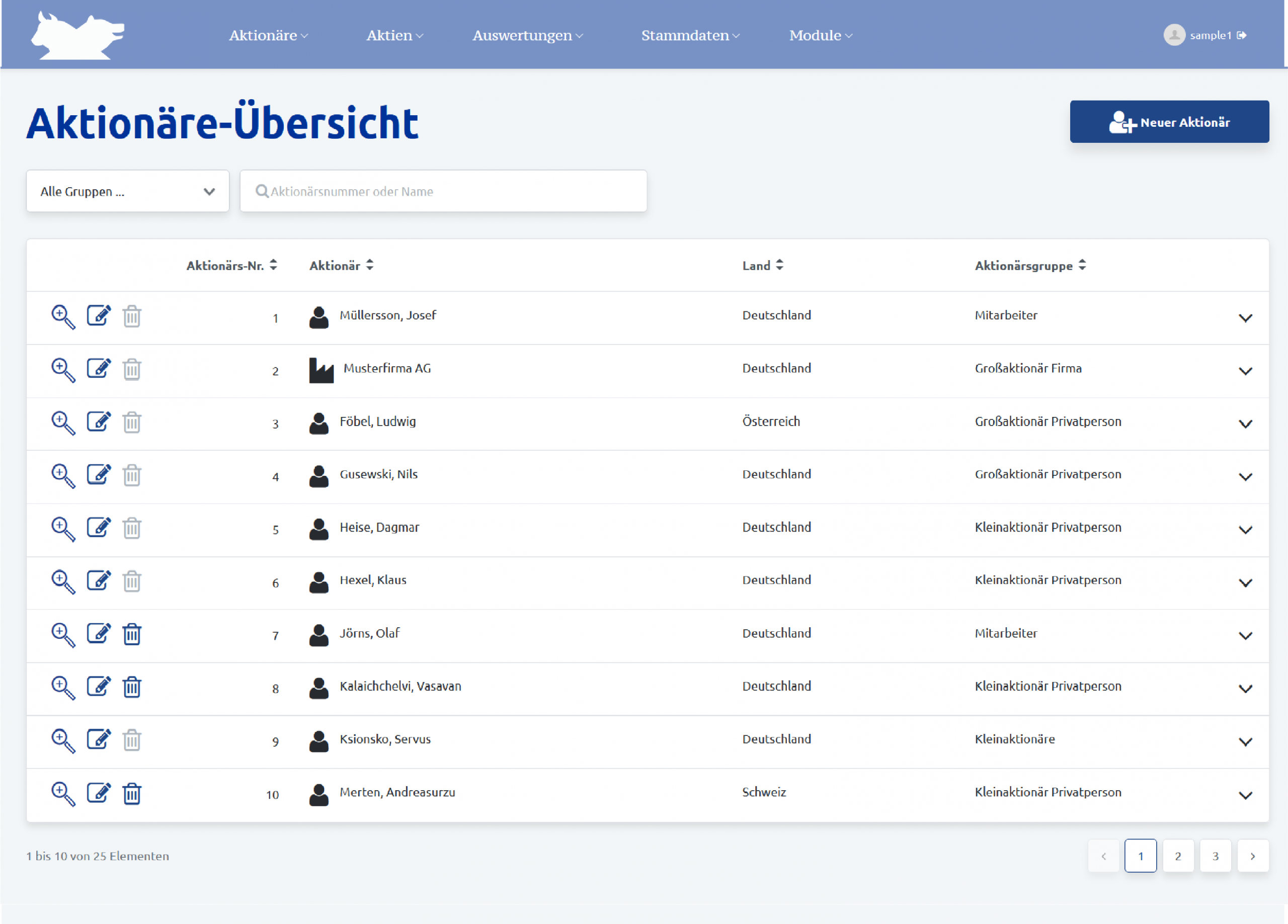Select page 1 in pagination
1288x924 pixels.
[x=1141, y=856]
